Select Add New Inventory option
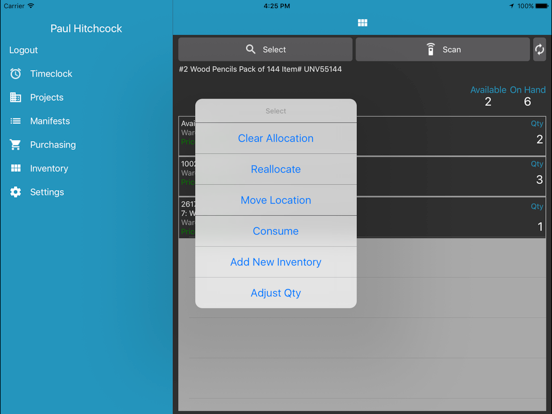The image size is (552, 414). pos(276,262)
